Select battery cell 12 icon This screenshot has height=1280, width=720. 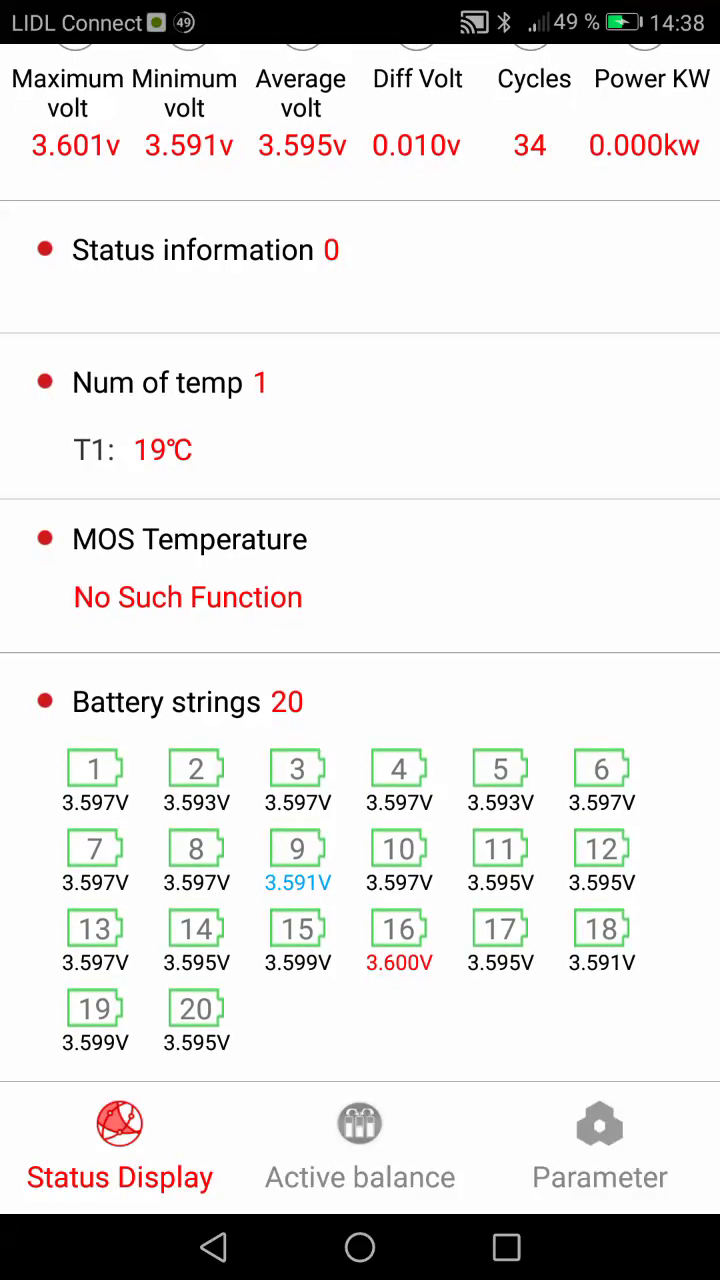pos(601,849)
